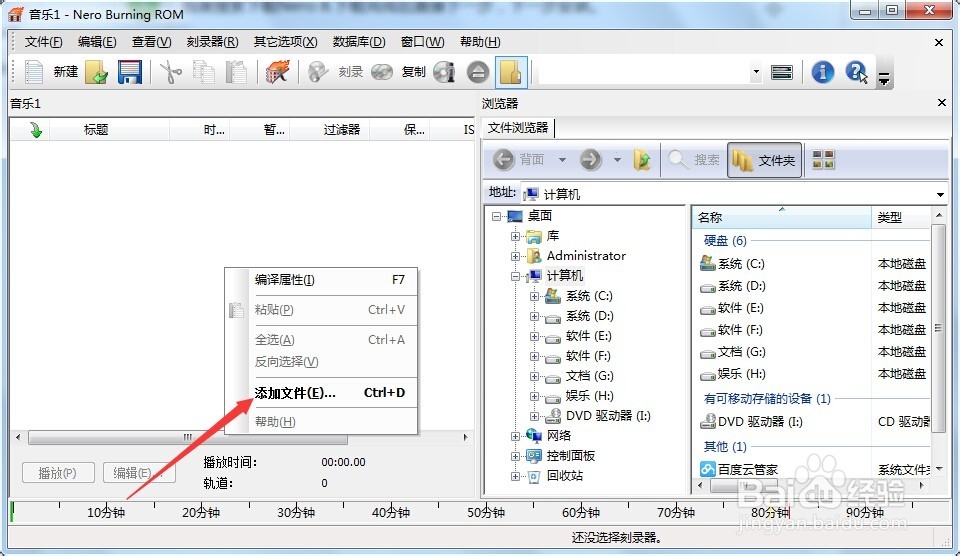Click the 标题 column header in track list
960x556 pixels.
click(109, 129)
